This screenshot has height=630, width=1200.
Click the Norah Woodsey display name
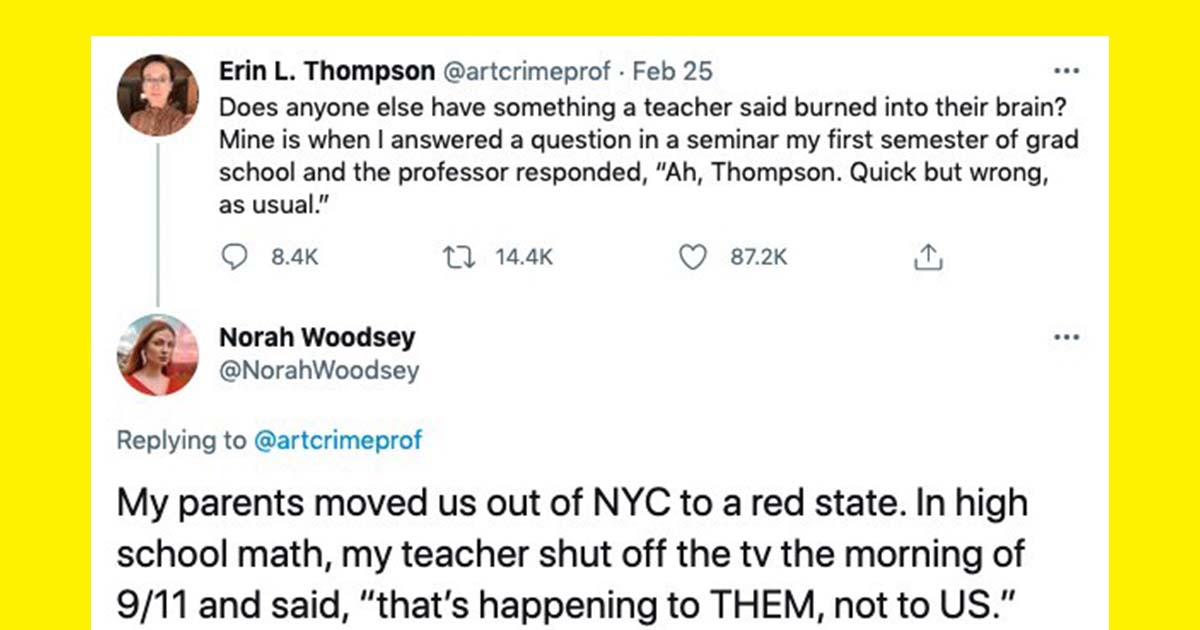[x=316, y=338]
